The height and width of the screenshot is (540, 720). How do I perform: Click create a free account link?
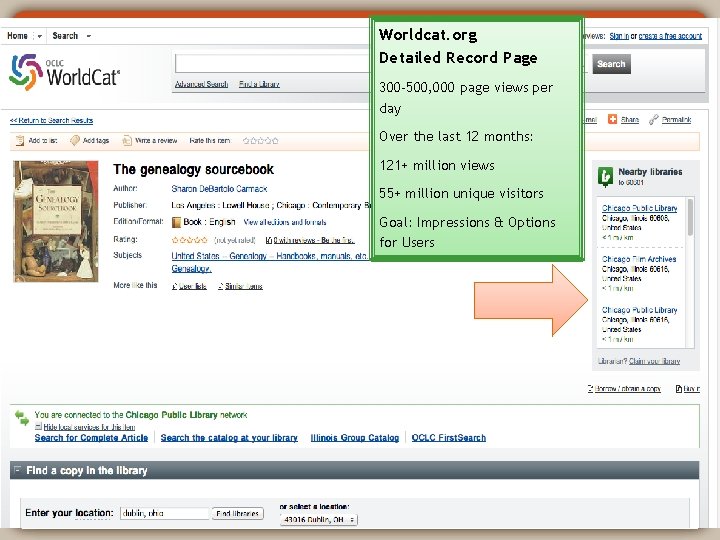(x=670, y=36)
